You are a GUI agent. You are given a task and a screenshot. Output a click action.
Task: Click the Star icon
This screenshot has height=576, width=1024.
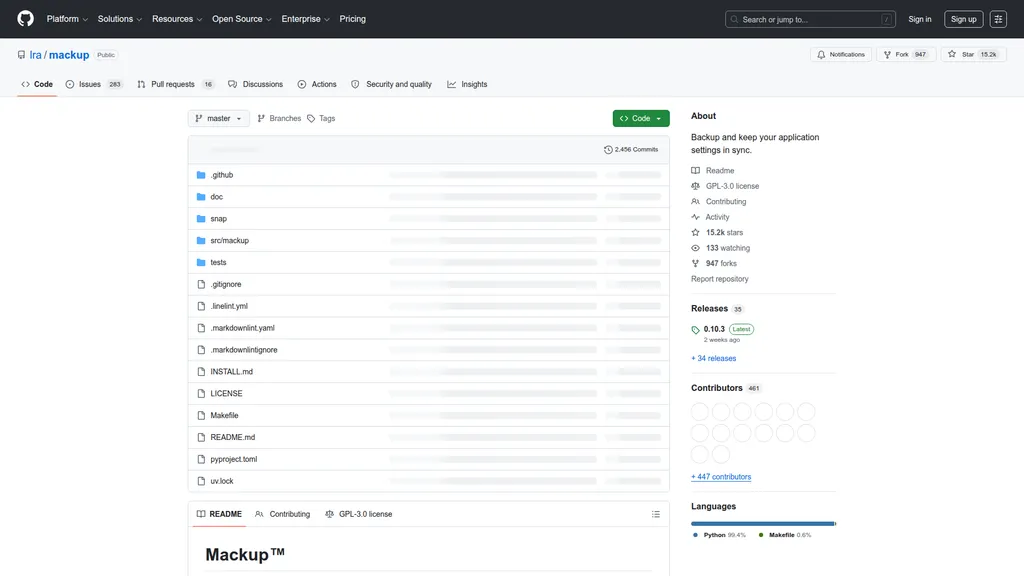(x=952, y=54)
